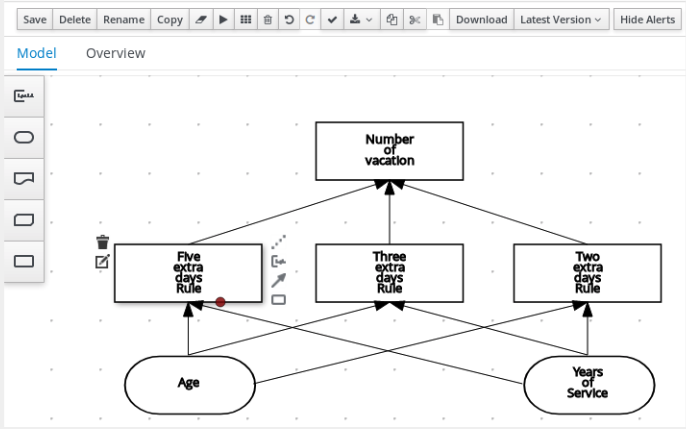This screenshot has height=429, width=686.
Task: Switch to the Overview tab
Action: pos(115,53)
